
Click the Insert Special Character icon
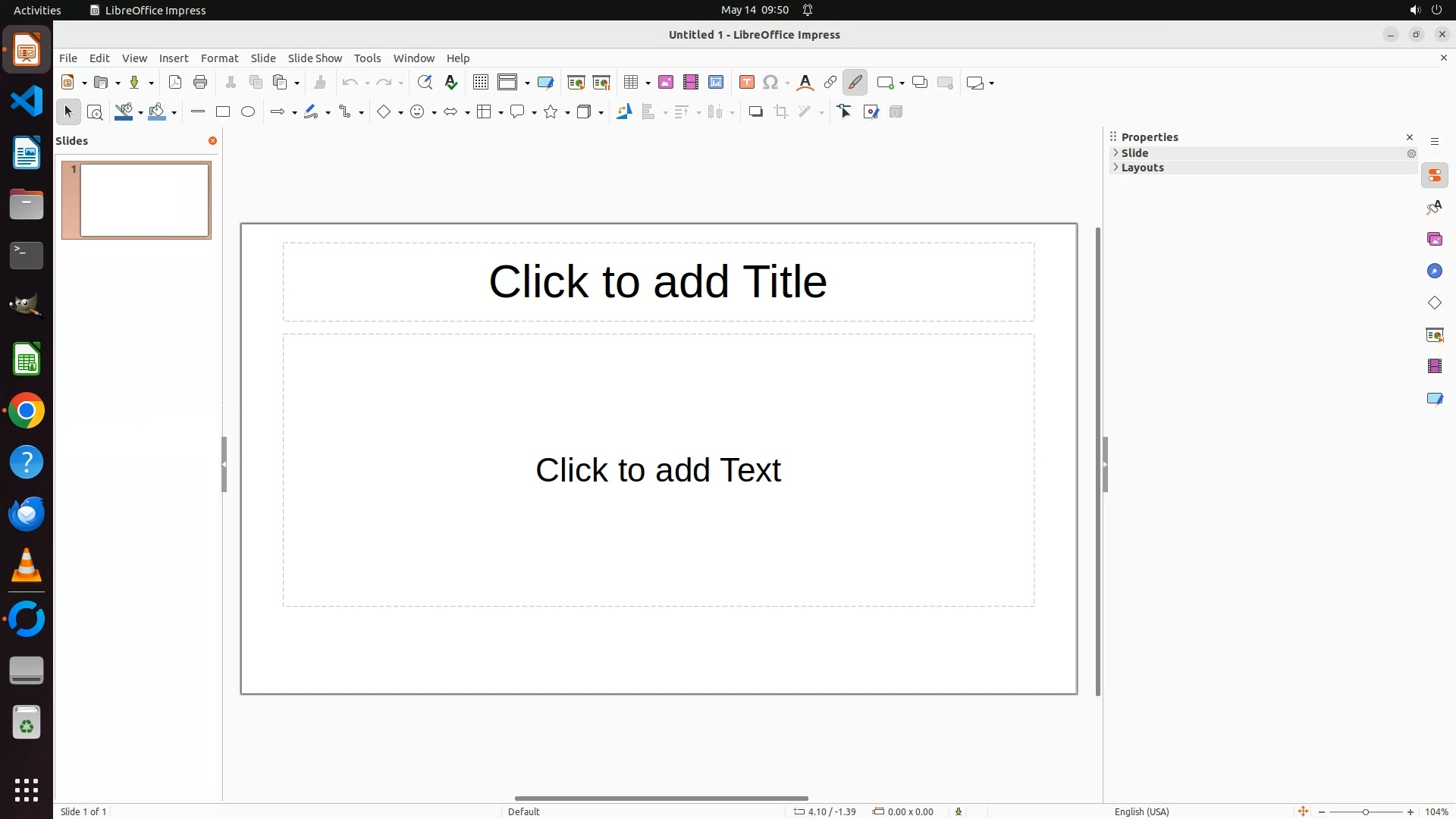(771, 83)
